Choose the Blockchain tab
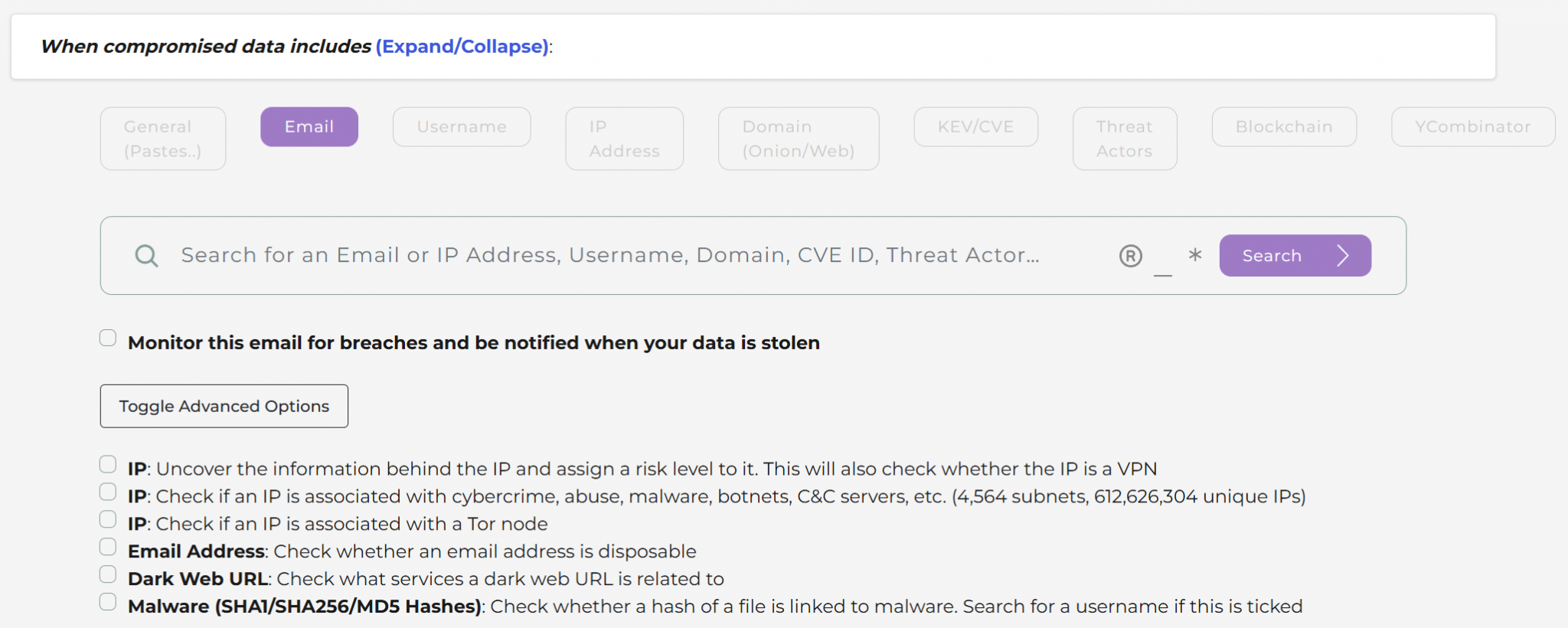The width and height of the screenshot is (1568, 628). [x=1284, y=127]
